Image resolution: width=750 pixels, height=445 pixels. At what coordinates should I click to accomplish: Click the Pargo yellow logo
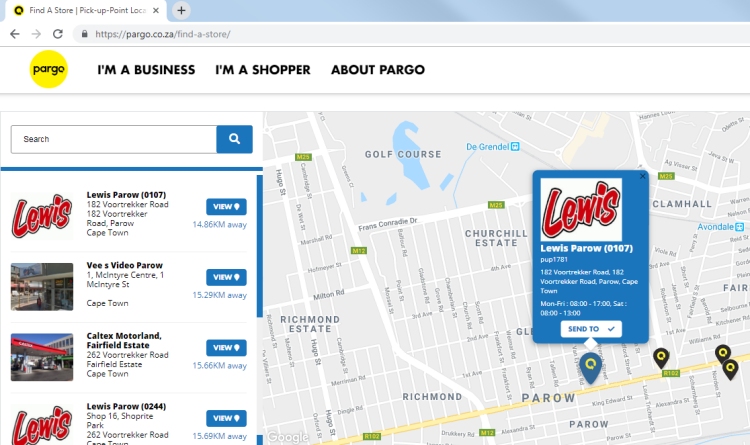[48, 69]
